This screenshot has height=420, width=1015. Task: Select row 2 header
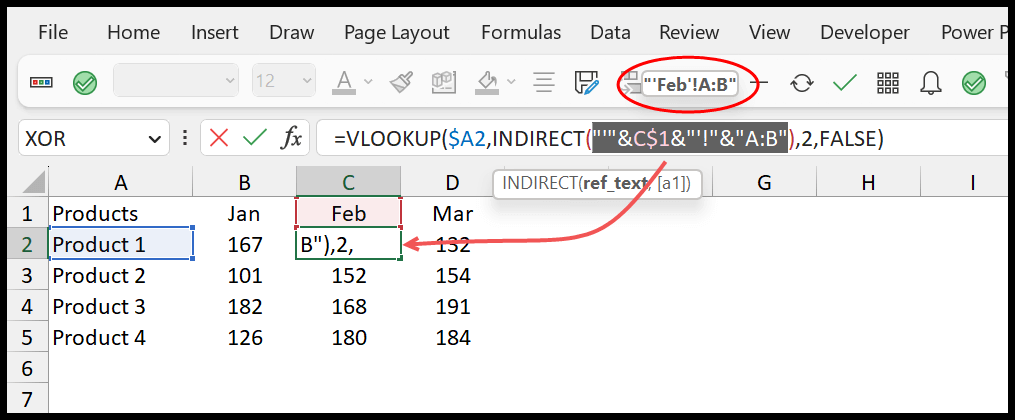pyautogui.click(x=27, y=245)
